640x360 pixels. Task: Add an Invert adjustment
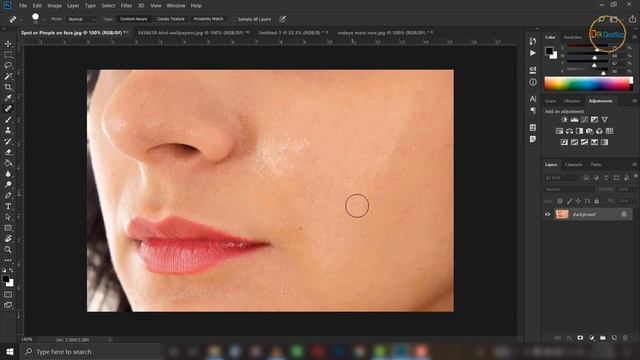(x=564, y=142)
